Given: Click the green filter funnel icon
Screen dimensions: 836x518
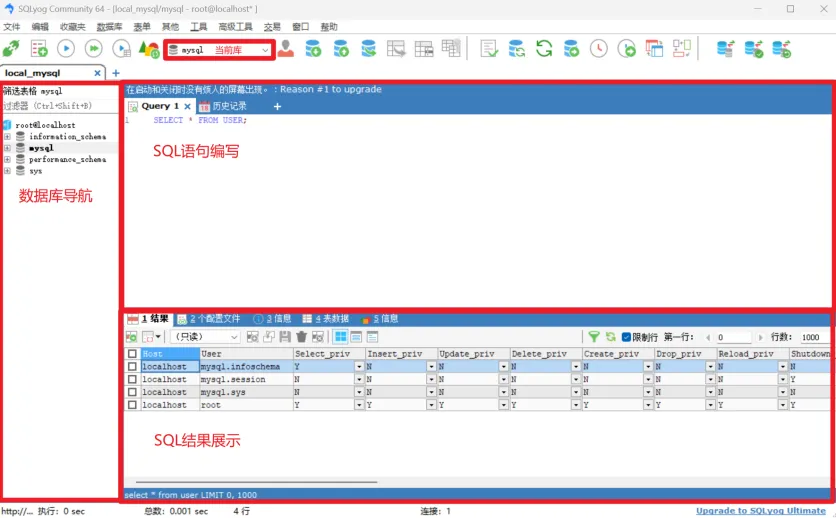Looking at the screenshot, I should click(593, 336).
